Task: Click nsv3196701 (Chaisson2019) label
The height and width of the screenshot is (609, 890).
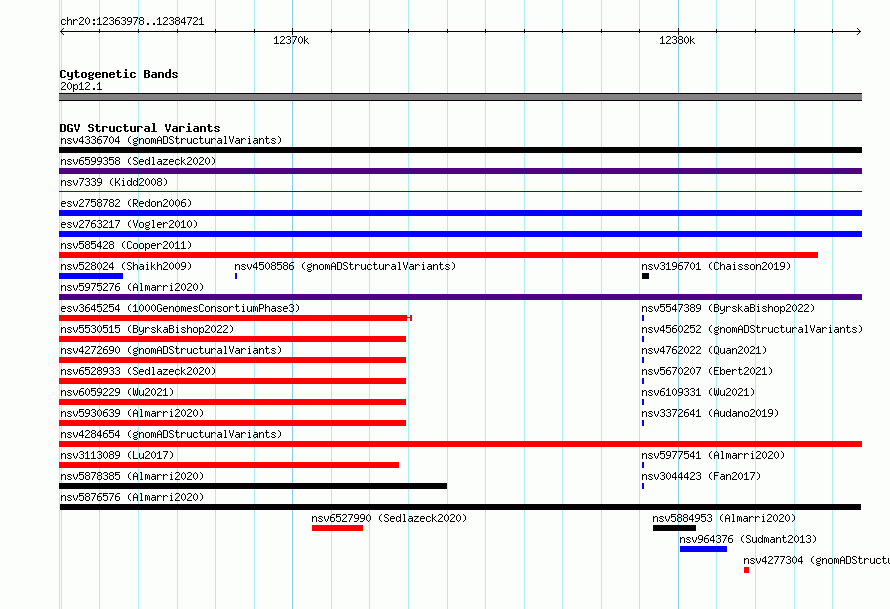Action: (x=716, y=266)
